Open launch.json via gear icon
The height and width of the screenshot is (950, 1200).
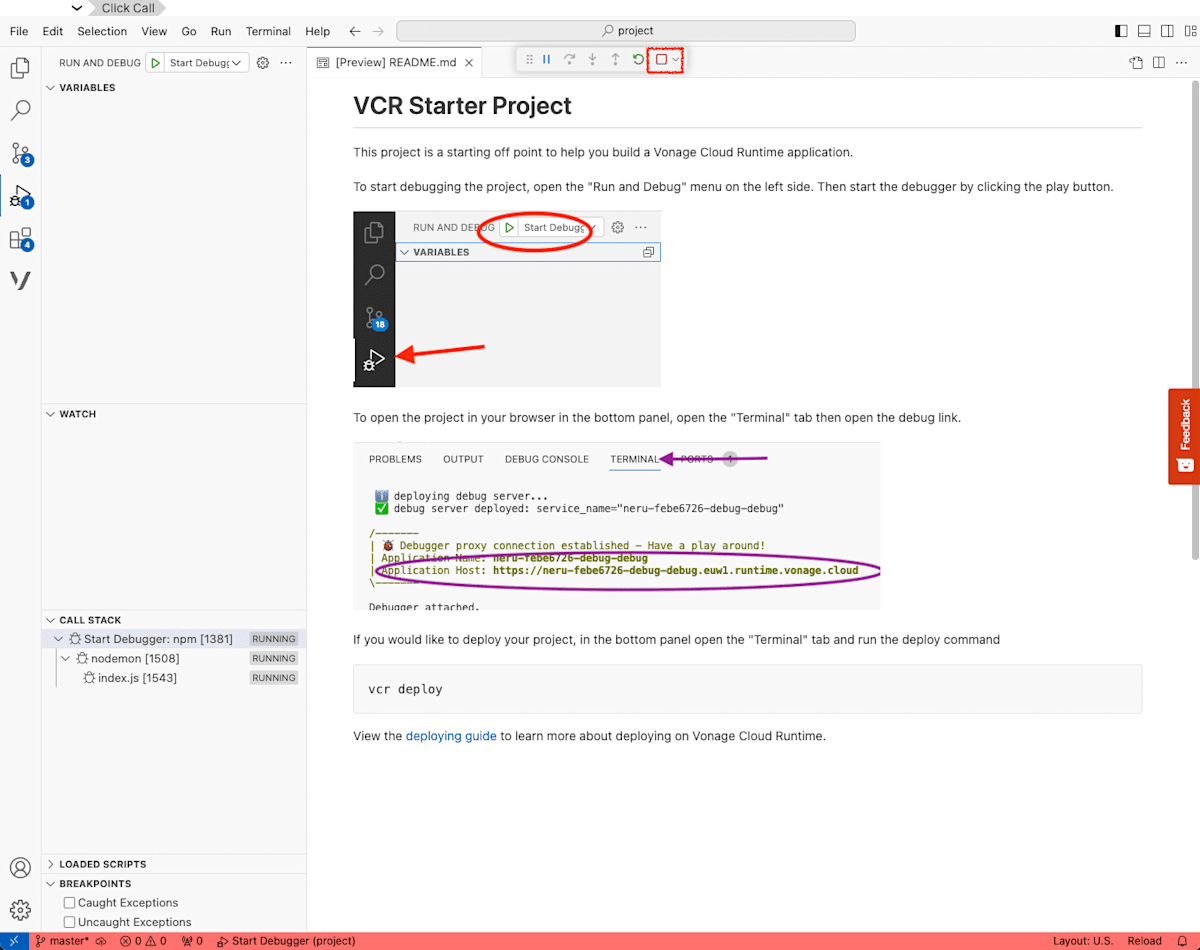263,62
